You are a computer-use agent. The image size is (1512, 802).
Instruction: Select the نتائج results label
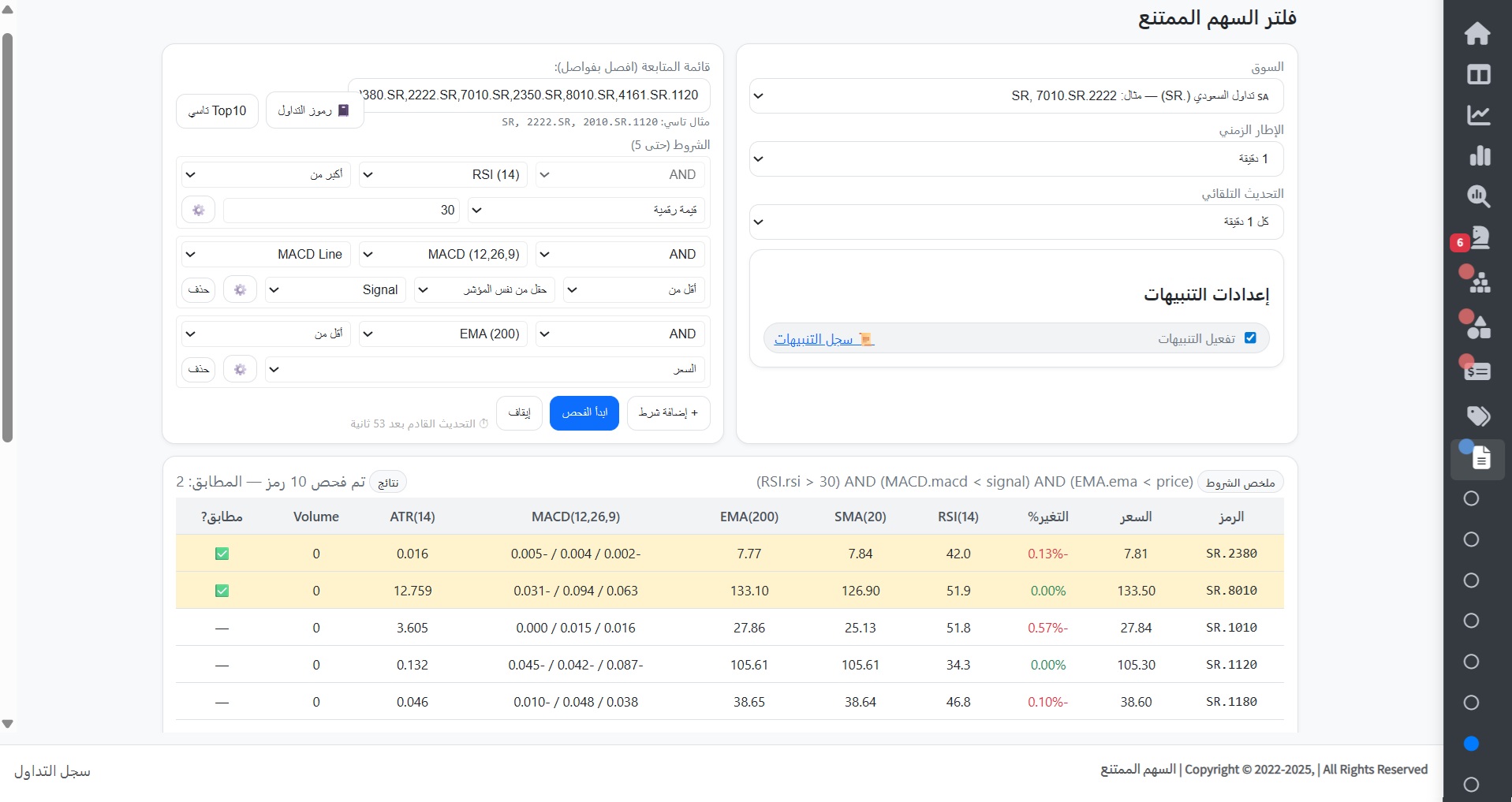(387, 481)
